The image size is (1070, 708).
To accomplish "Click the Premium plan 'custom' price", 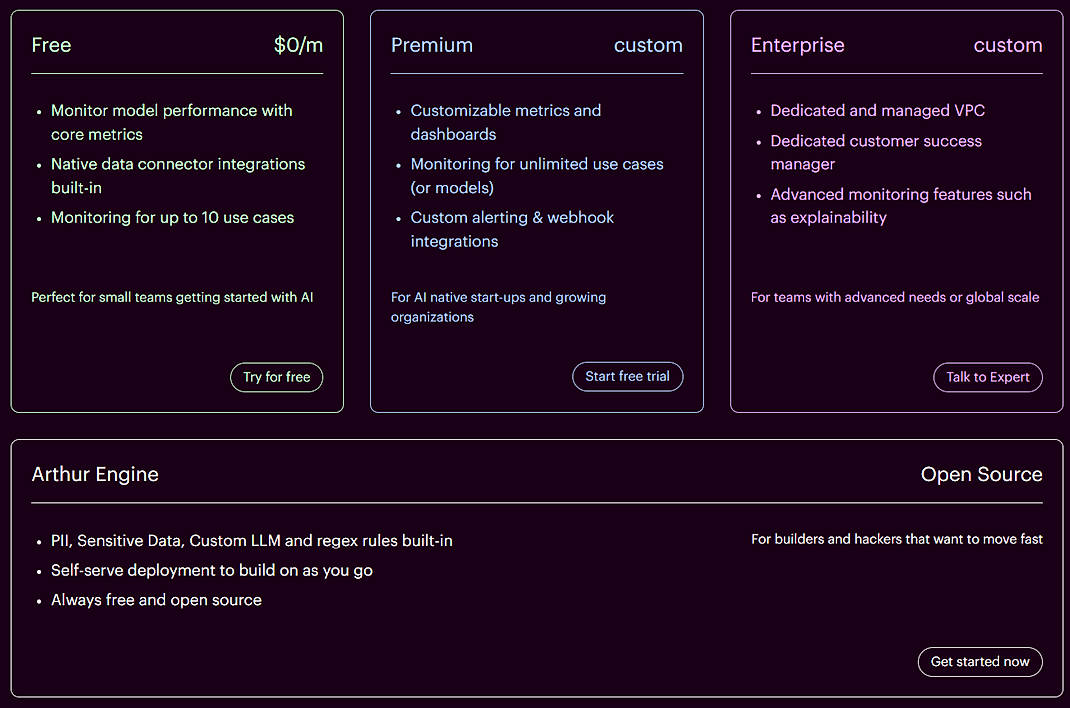I will click(x=648, y=45).
